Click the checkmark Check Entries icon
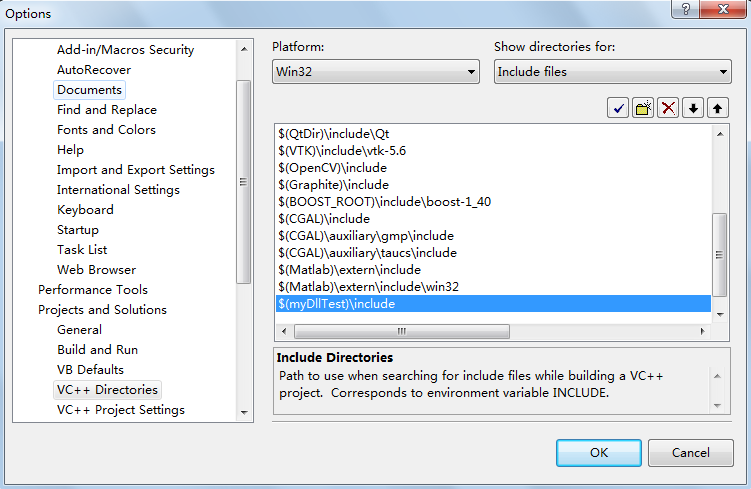751x489 pixels. [x=618, y=108]
